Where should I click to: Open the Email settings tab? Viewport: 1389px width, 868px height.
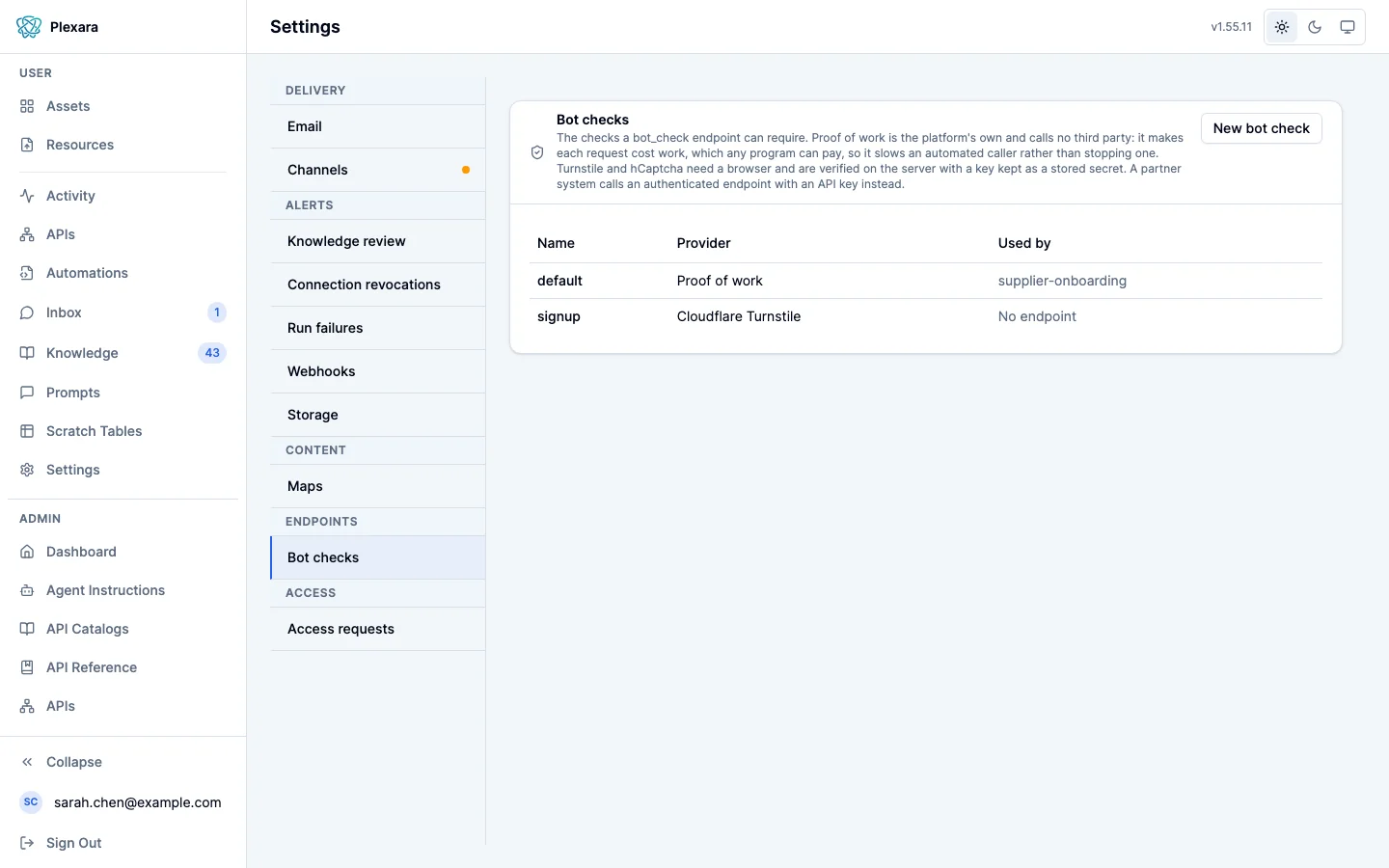click(378, 126)
